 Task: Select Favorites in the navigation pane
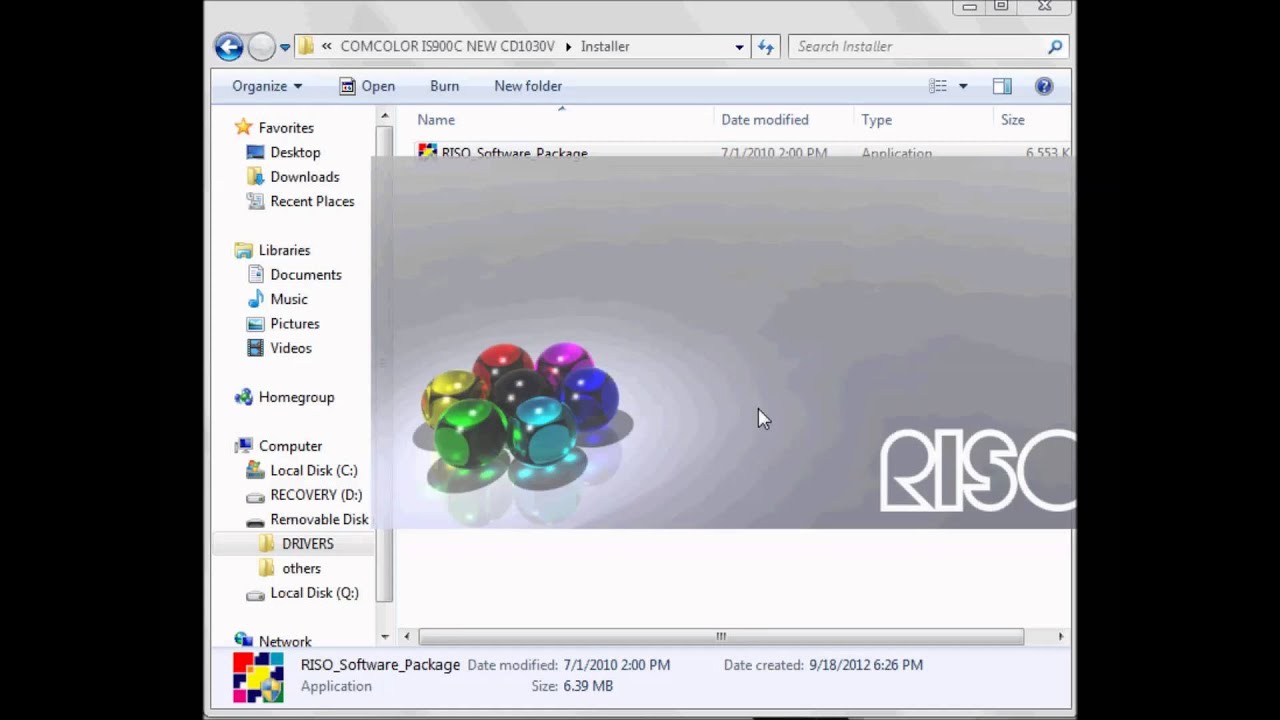tap(286, 128)
